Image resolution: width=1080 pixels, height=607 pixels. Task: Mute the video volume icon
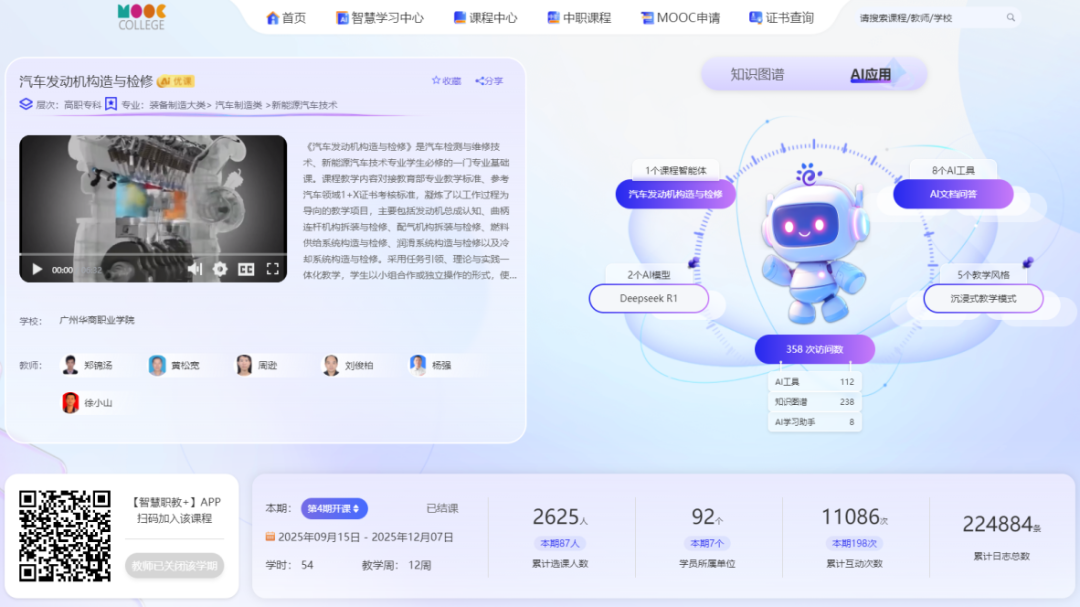point(195,269)
